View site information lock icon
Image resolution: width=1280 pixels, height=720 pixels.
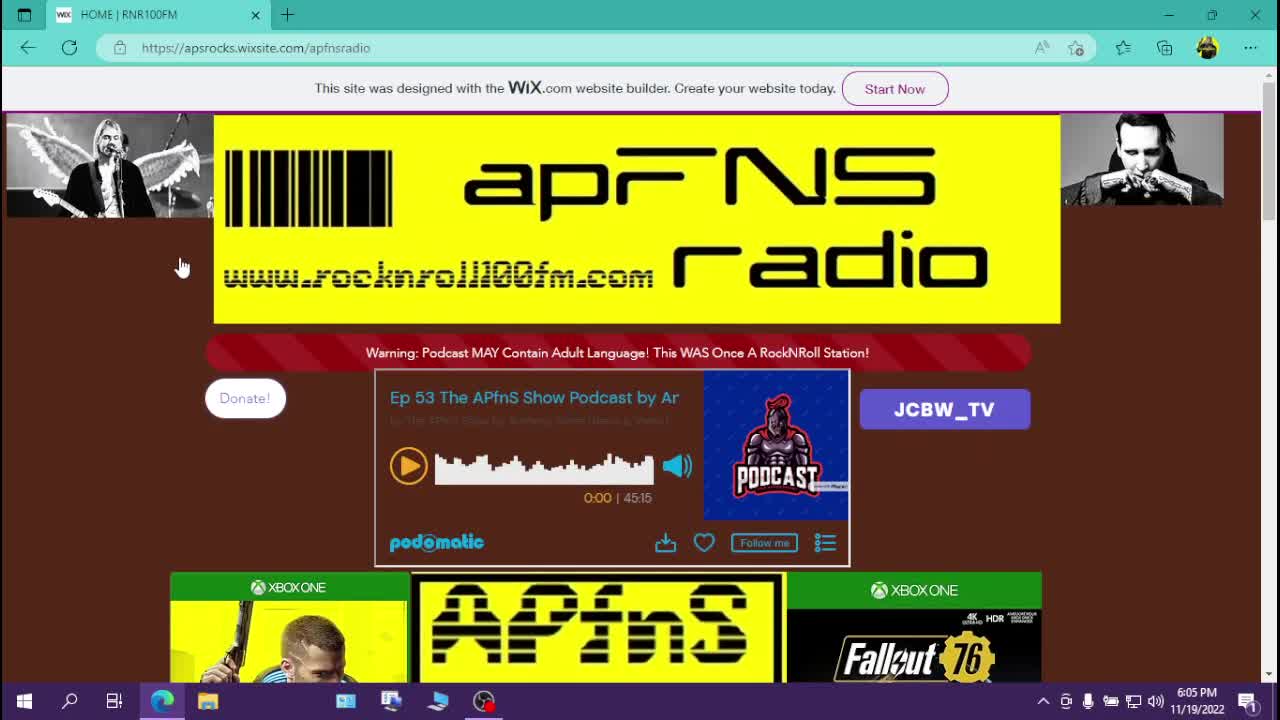click(x=120, y=48)
